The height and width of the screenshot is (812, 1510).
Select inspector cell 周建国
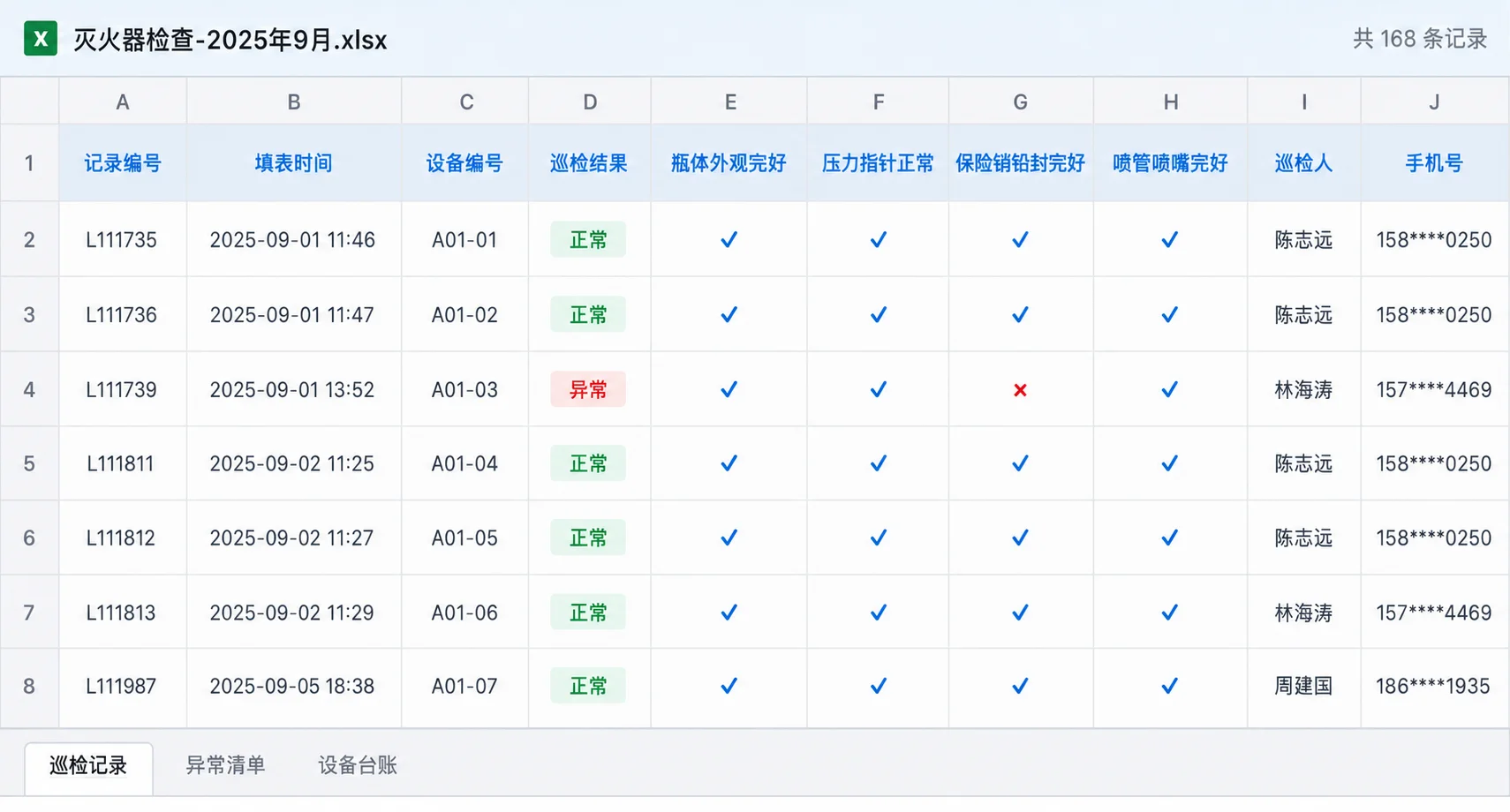(x=1303, y=686)
